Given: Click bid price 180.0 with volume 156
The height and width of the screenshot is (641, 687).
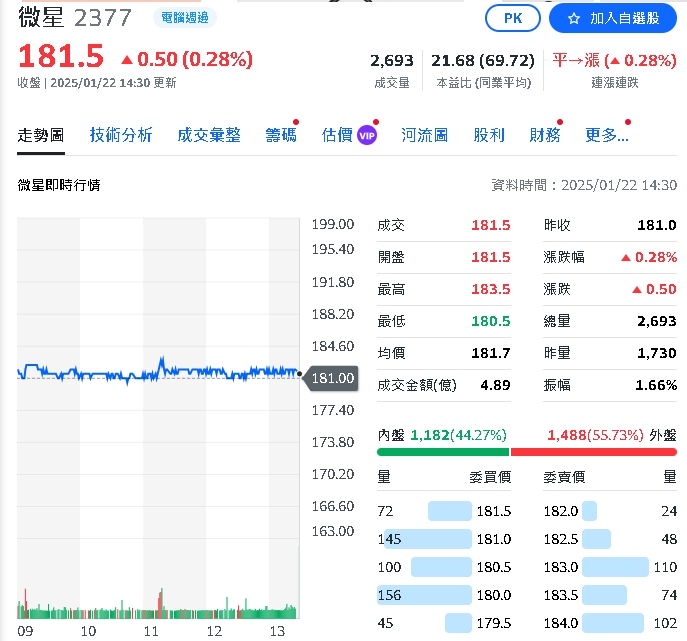Looking at the screenshot, I should 444,595.
